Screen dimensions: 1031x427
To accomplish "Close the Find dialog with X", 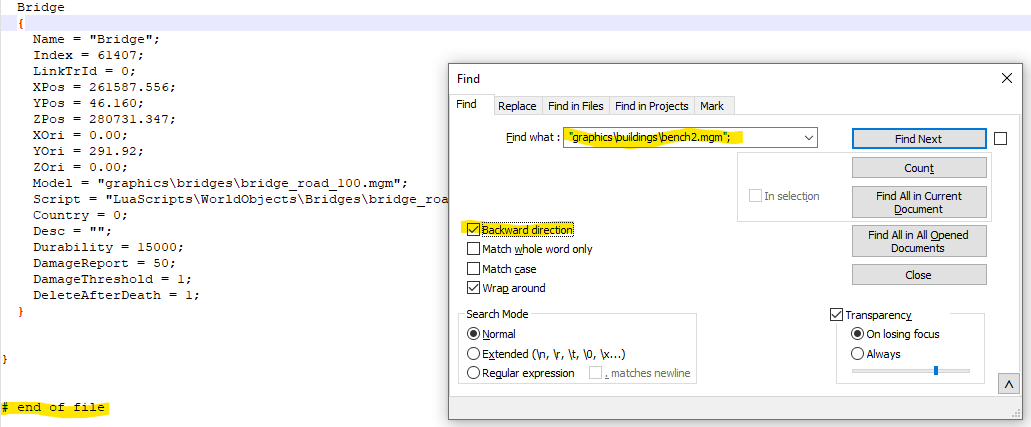I will click(x=1006, y=78).
